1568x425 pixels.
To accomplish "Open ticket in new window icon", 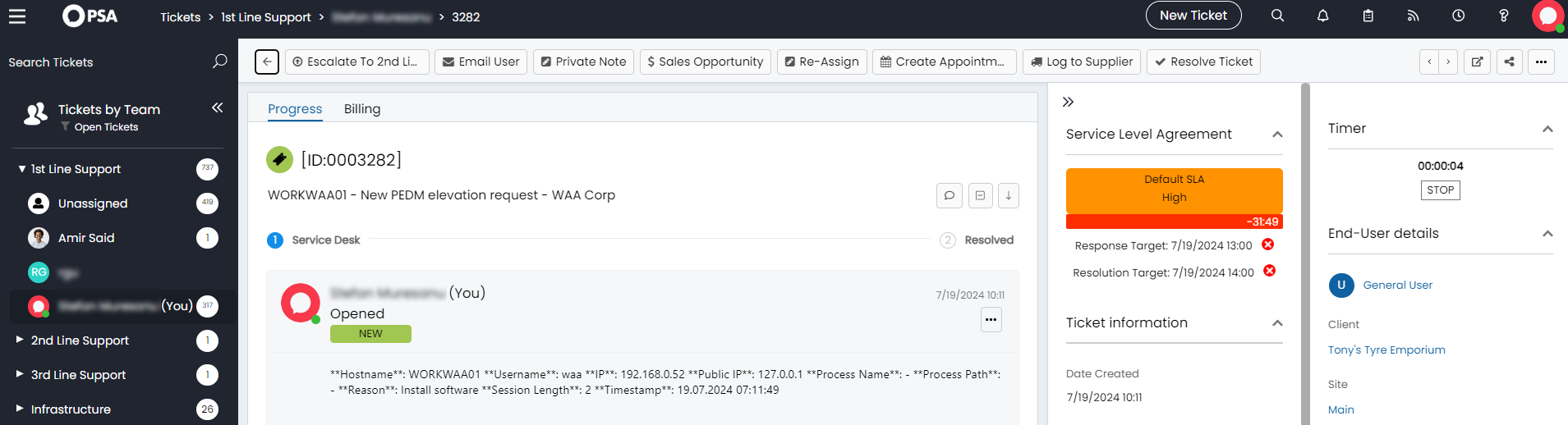I will tap(1477, 62).
